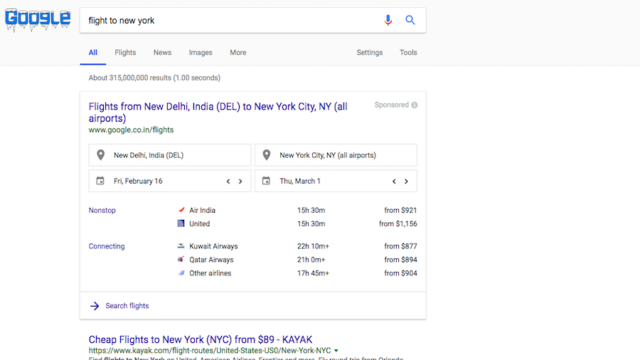Click the Google logo
The image size is (640, 360).
(38, 19)
